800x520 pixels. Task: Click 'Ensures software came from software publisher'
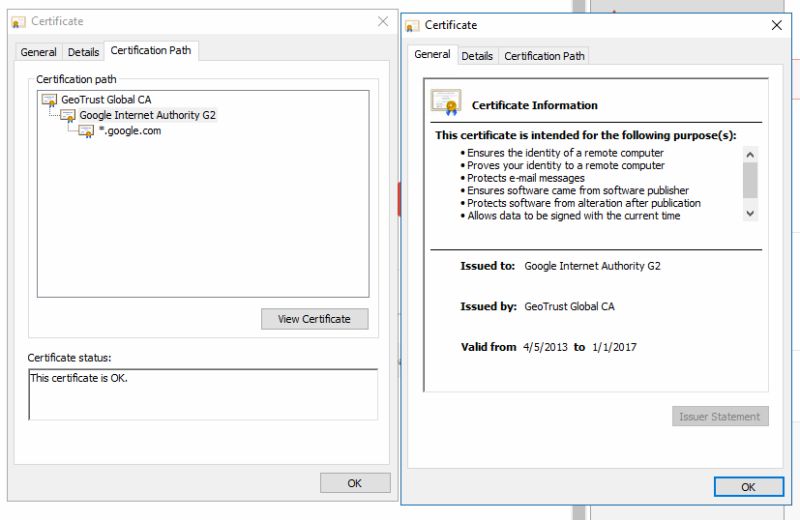[x=578, y=190]
